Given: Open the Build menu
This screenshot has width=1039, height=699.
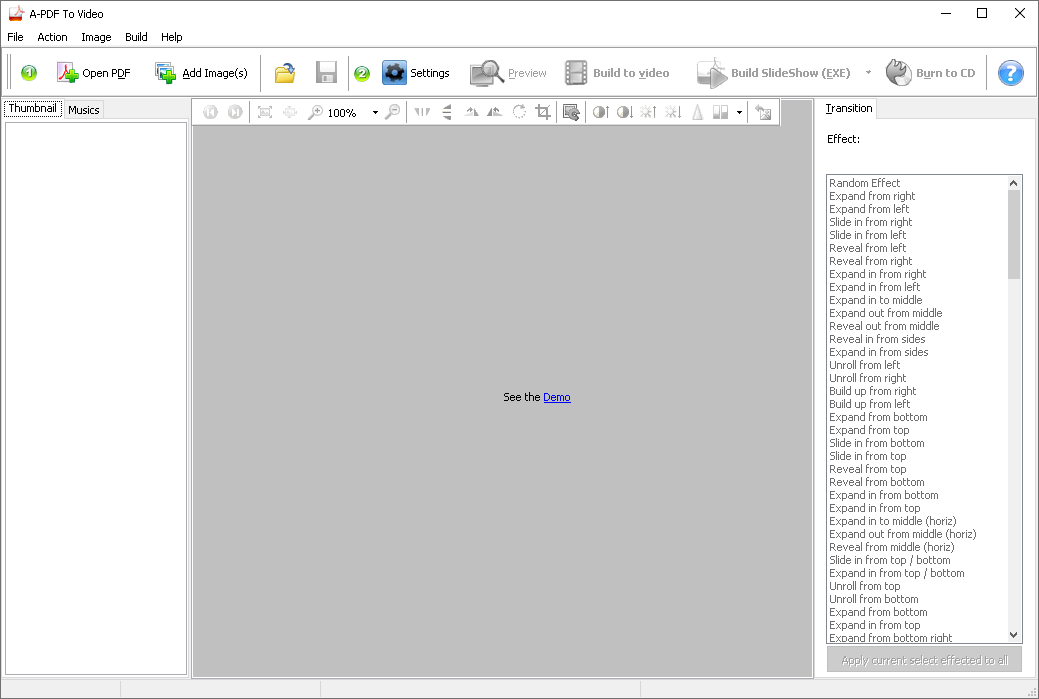Looking at the screenshot, I should pyautogui.click(x=137, y=37).
